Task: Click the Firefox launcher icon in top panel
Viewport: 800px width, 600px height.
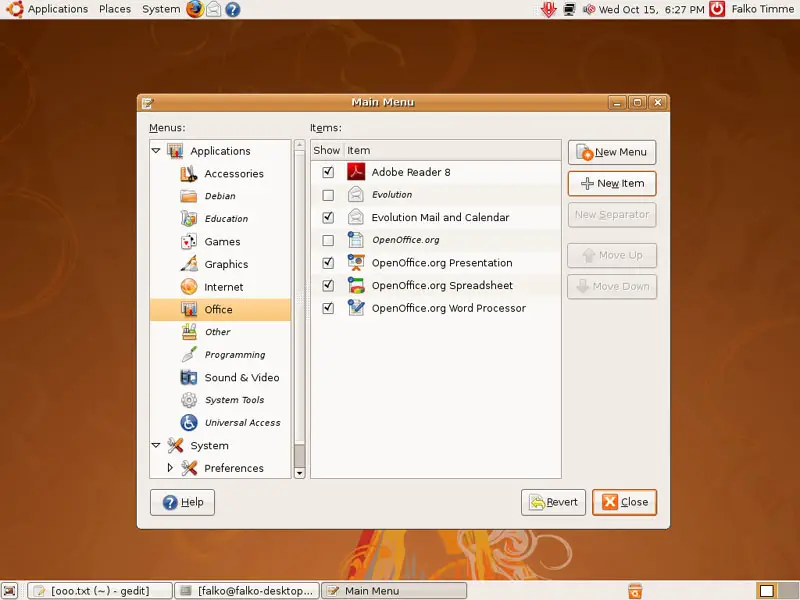Action: click(194, 9)
